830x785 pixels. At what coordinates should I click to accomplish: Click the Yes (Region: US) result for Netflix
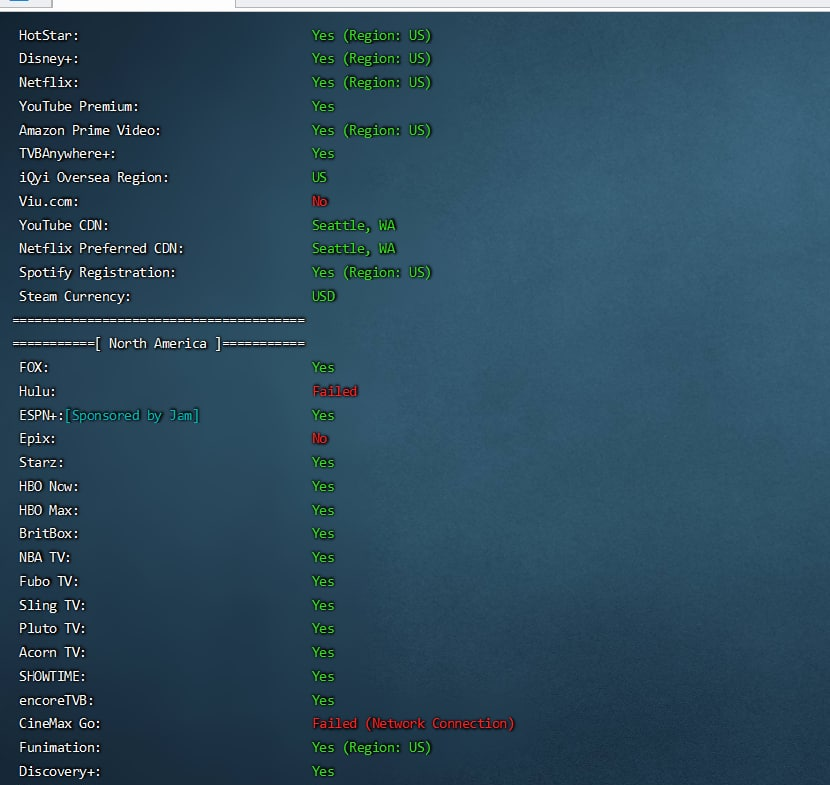tap(372, 83)
